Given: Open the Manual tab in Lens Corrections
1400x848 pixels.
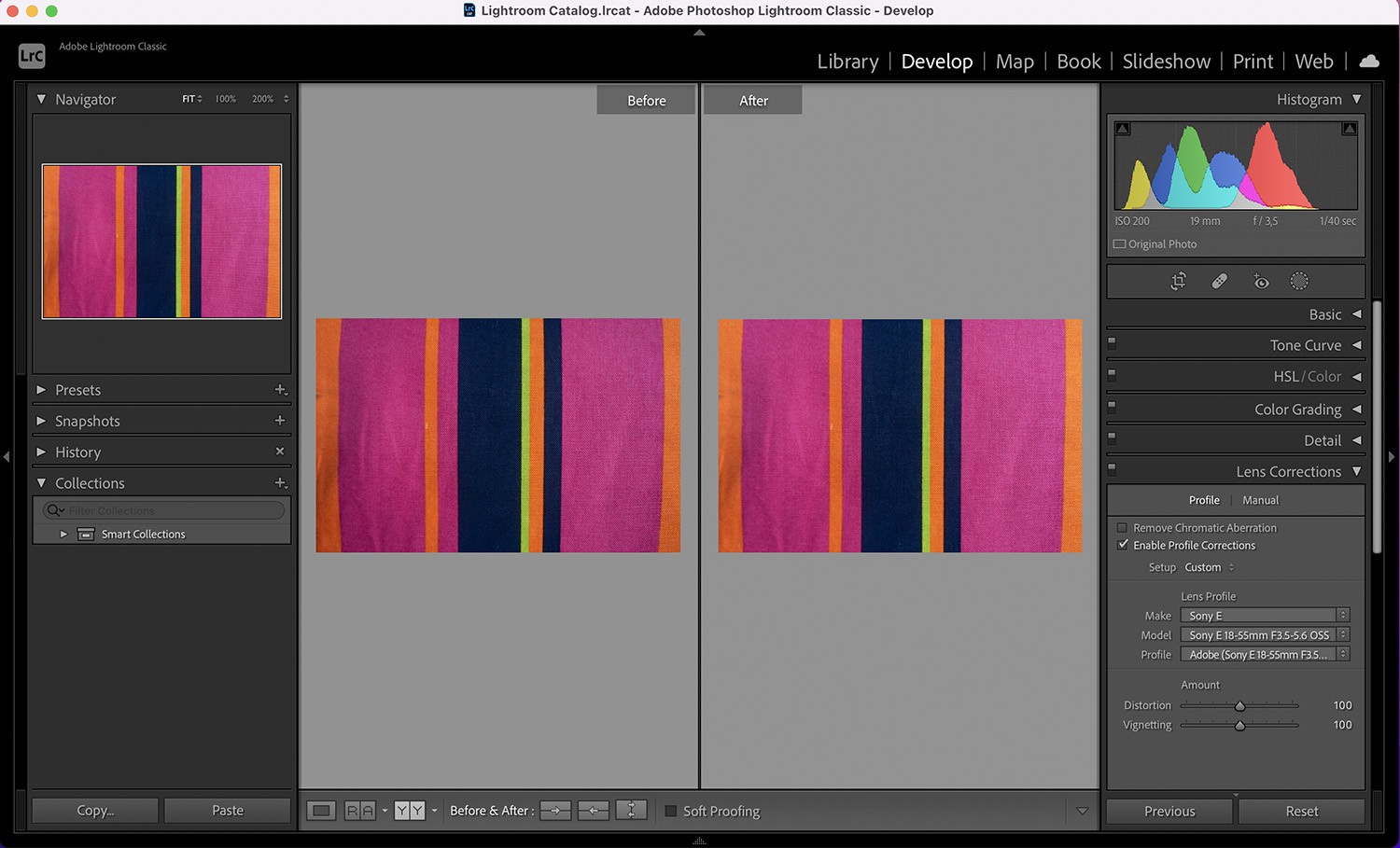Looking at the screenshot, I should pos(1260,500).
